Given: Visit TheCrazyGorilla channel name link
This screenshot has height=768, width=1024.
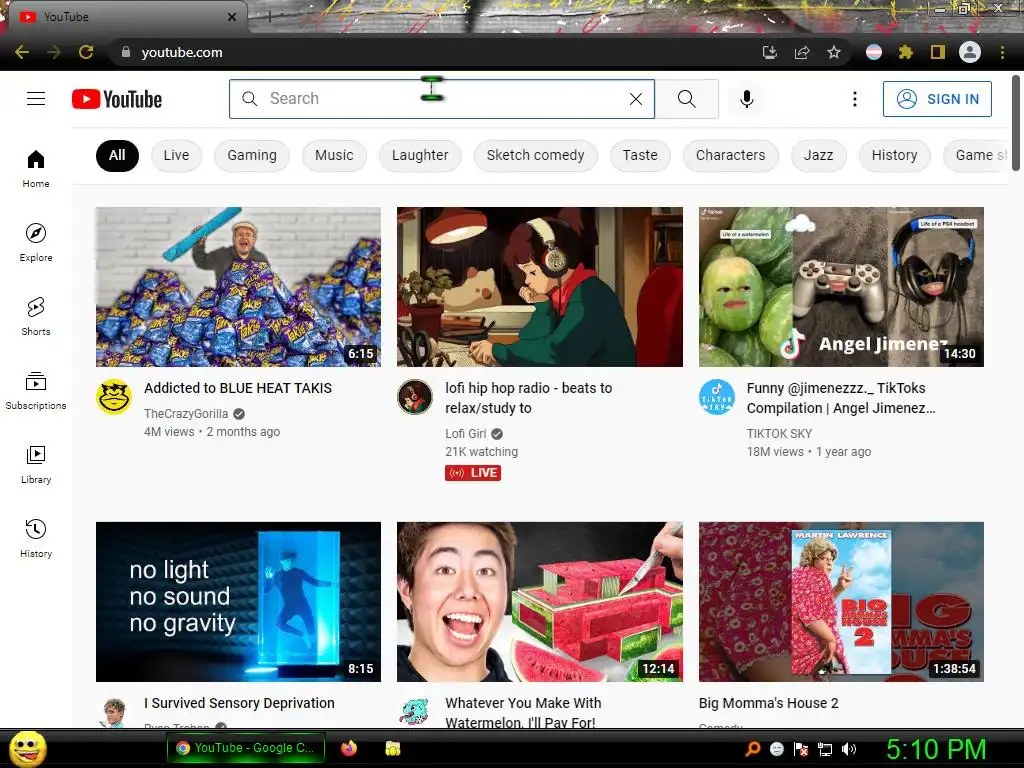Looking at the screenshot, I should 186,413.
